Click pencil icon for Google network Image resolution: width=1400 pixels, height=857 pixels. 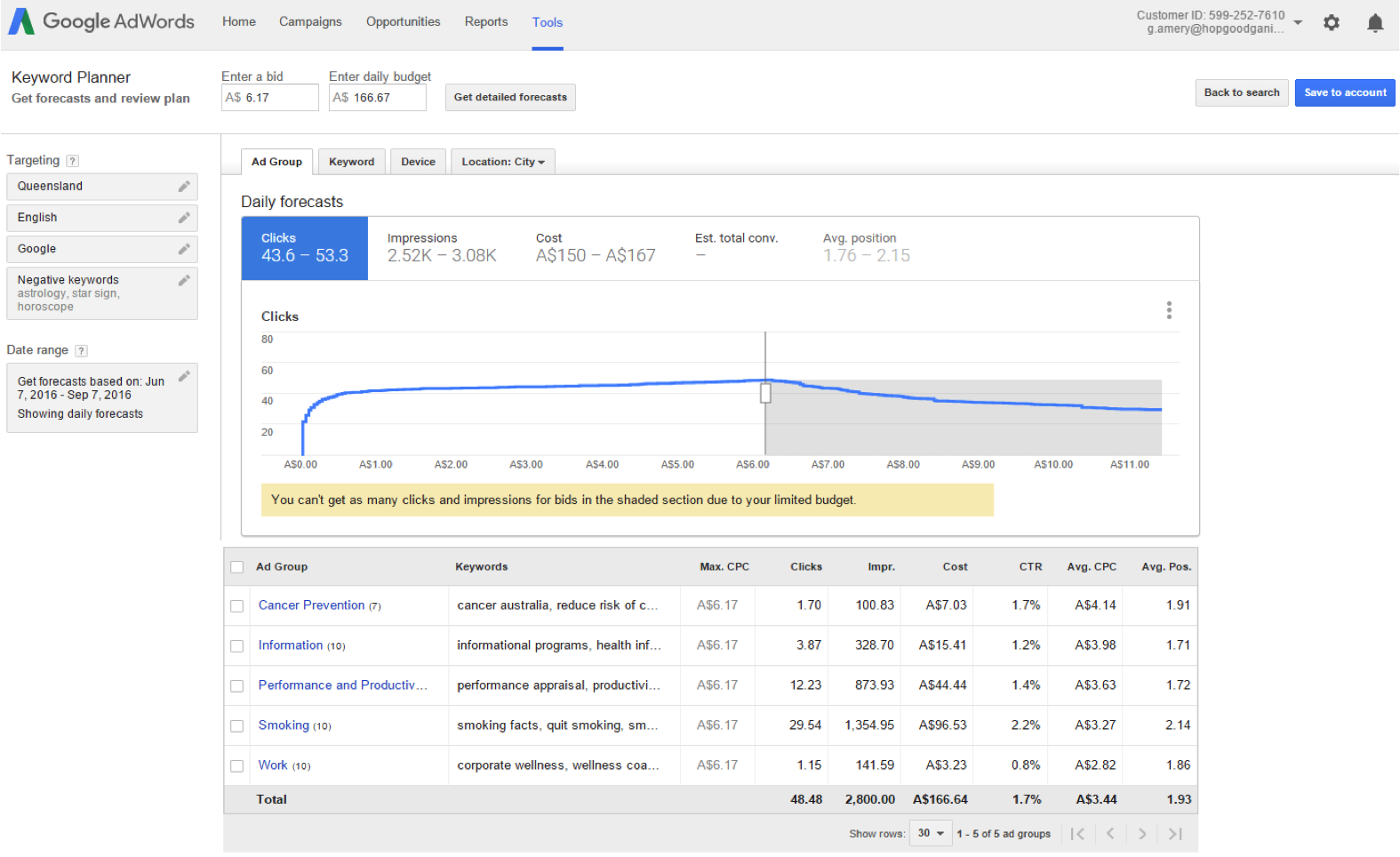coord(184,249)
